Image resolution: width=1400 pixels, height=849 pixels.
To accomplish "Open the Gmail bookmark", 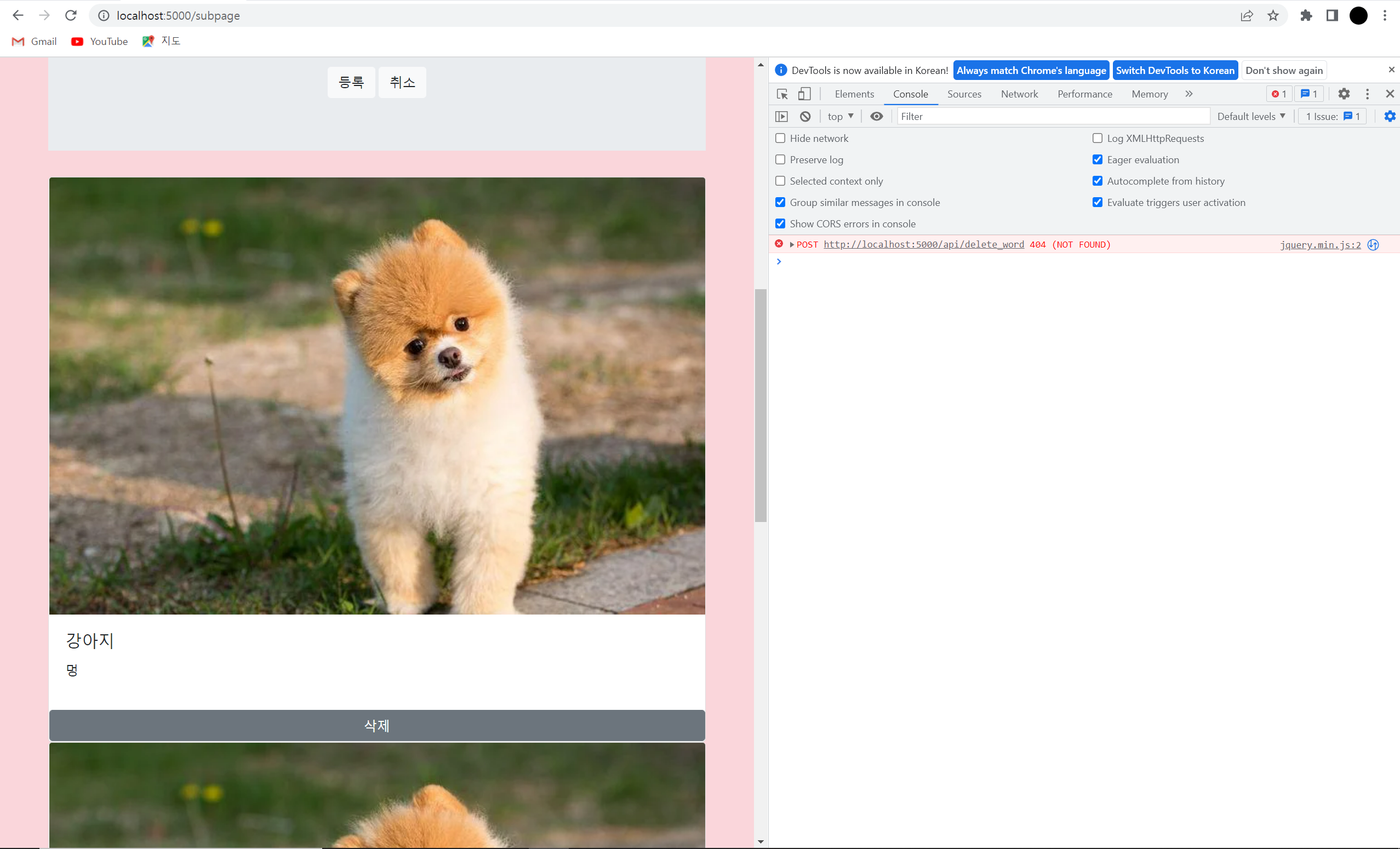I will click(x=34, y=42).
